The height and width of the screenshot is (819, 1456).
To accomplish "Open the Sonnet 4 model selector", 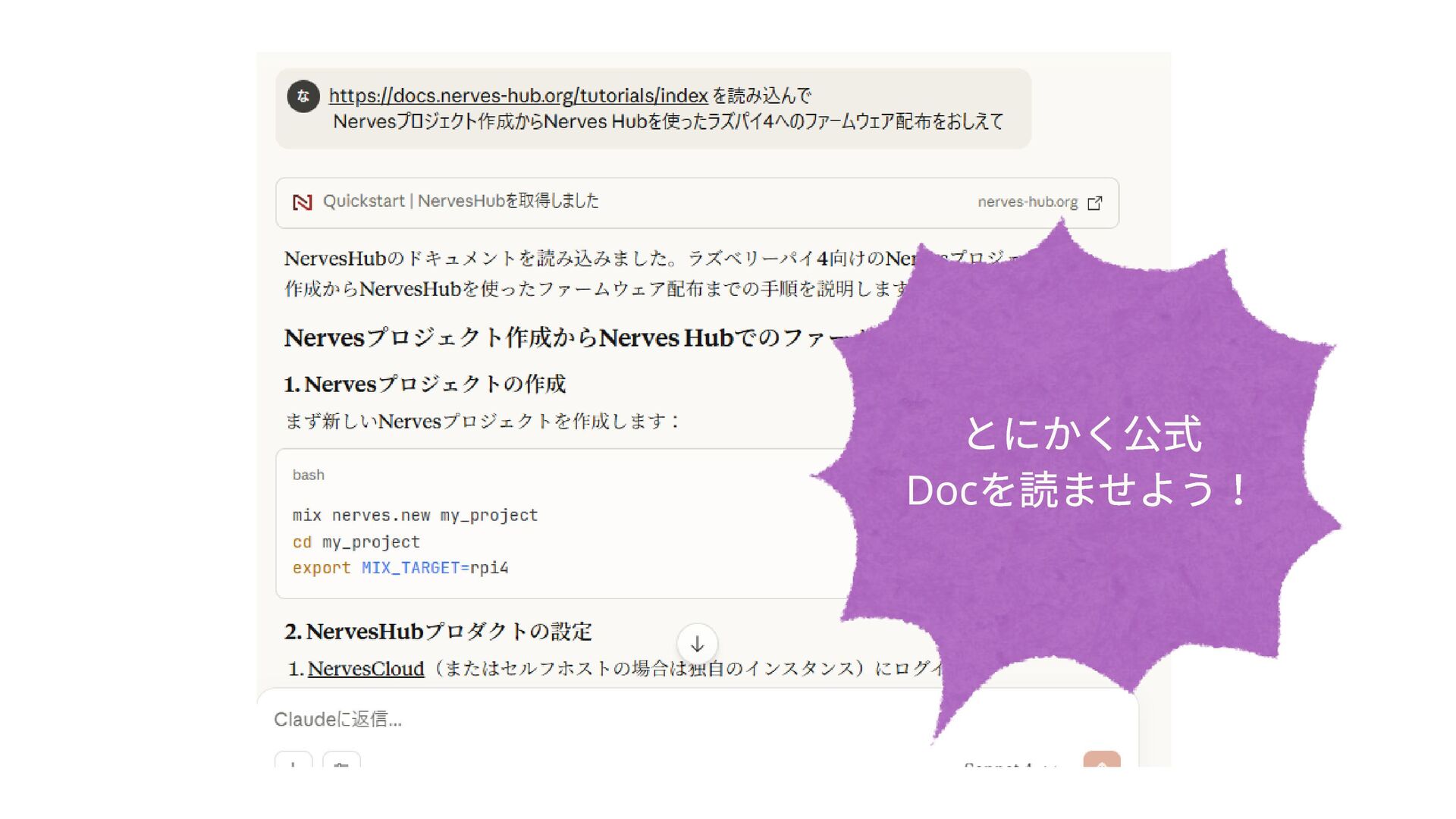I will (1009, 763).
